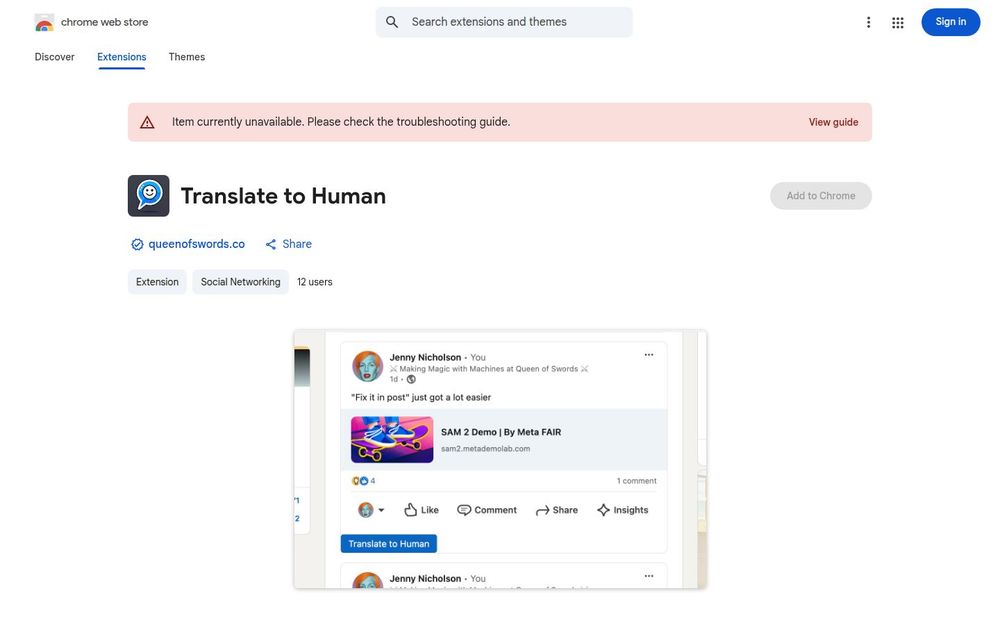Image resolution: width=1000 pixels, height=625 pixels.
Task: Click the Sign in button
Action: tap(950, 22)
